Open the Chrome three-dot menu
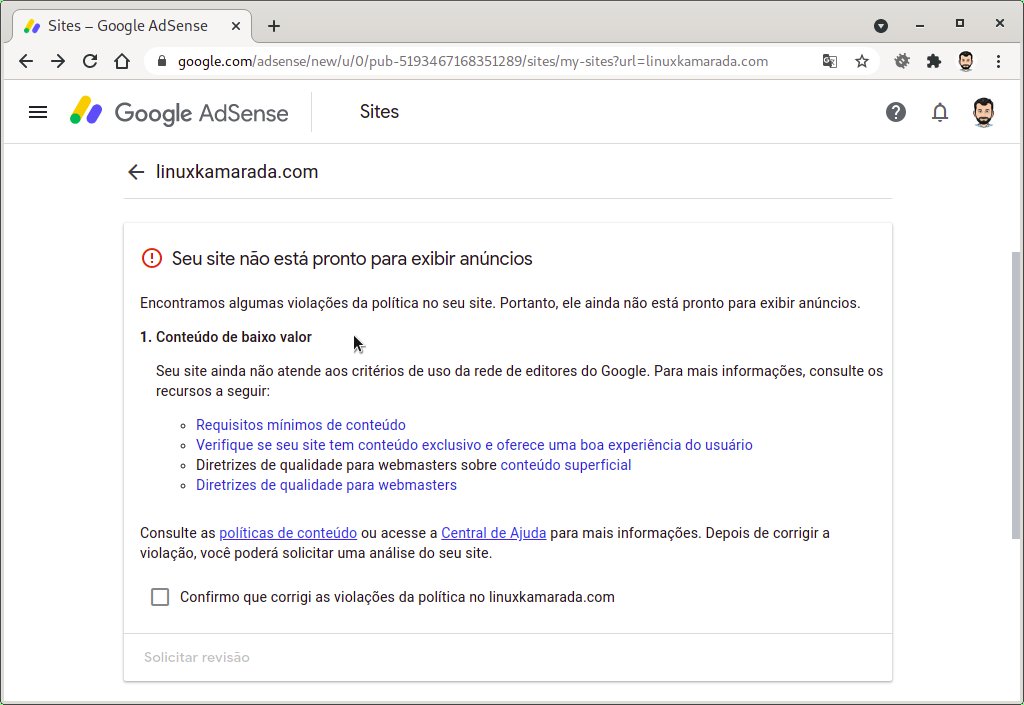Image resolution: width=1024 pixels, height=705 pixels. click(998, 61)
